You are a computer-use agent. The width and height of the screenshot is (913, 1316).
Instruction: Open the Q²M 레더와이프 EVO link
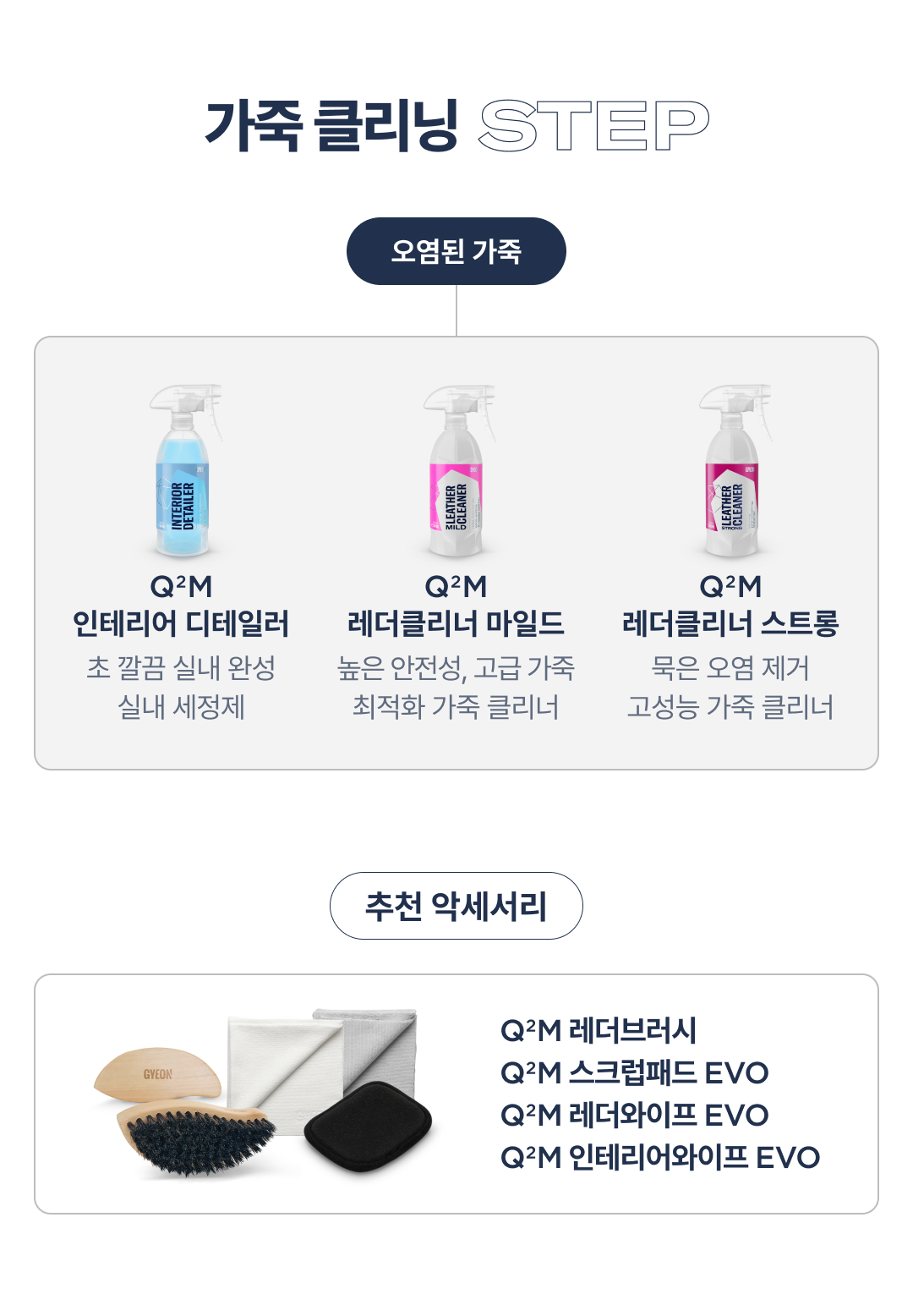click(634, 1115)
